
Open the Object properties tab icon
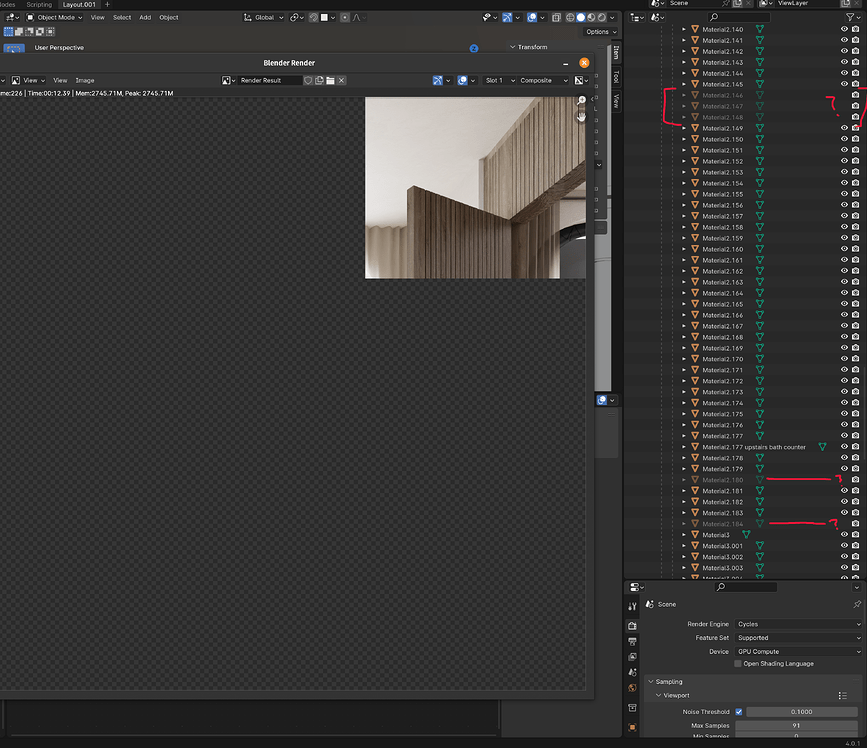pyautogui.click(x=633, y=728)
